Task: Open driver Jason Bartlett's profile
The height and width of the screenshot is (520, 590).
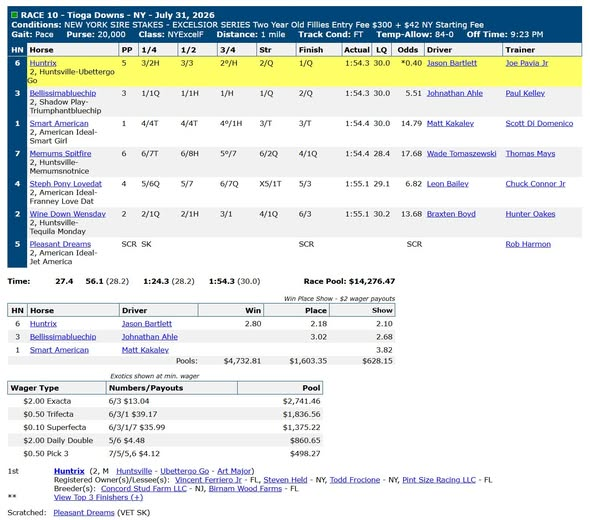Action: [452, 63]
